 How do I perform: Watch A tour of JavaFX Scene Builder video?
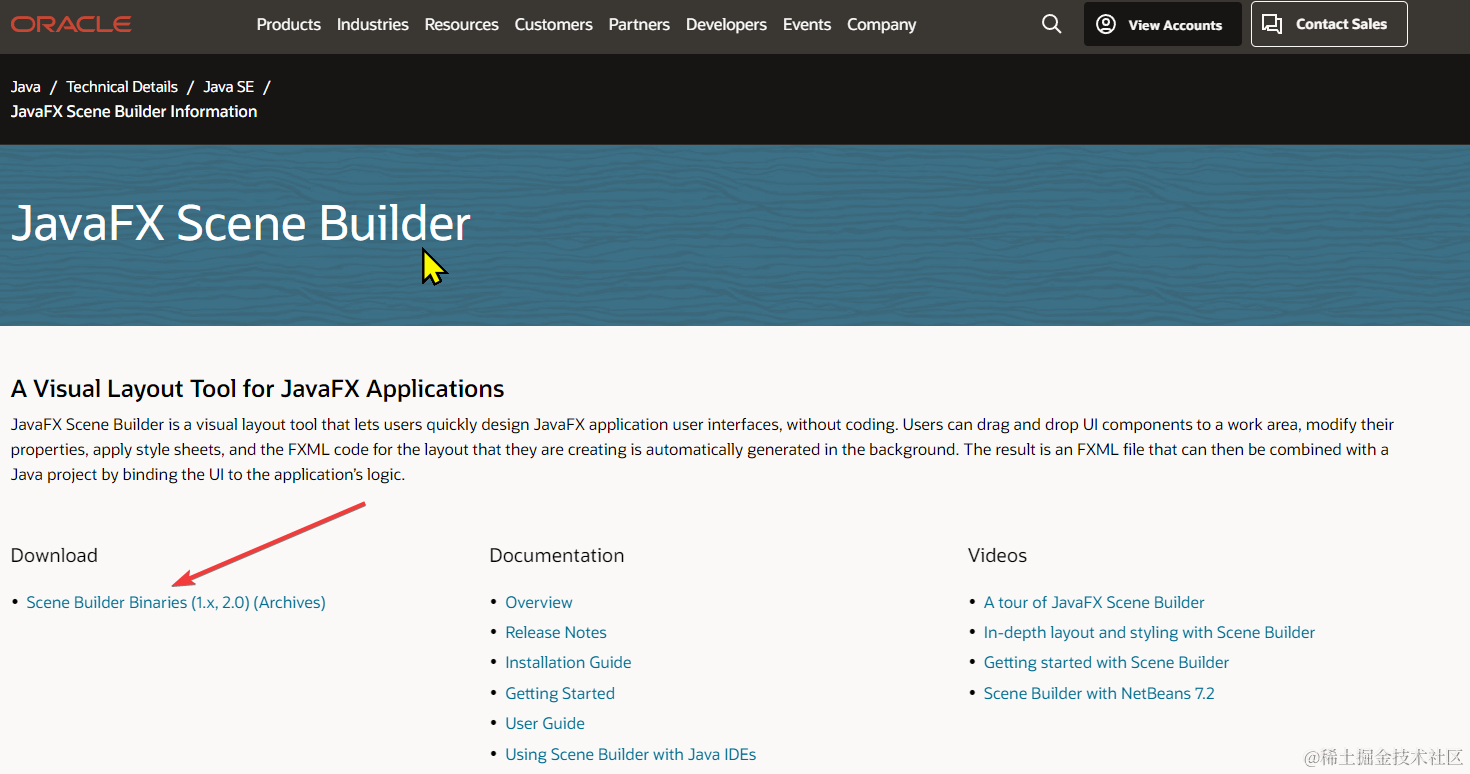pos(1094,602)
